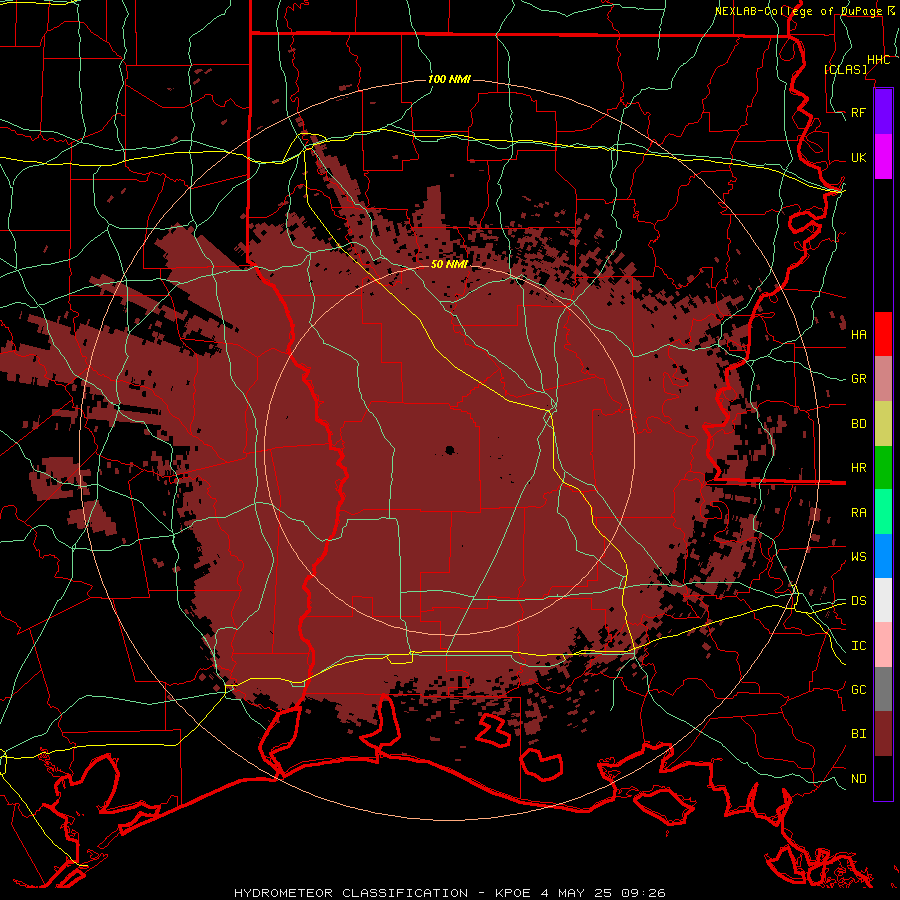Screen dimensions: 900x900
Task: Click the GR pink-brown color swatch
Action: tap(883, 379)
